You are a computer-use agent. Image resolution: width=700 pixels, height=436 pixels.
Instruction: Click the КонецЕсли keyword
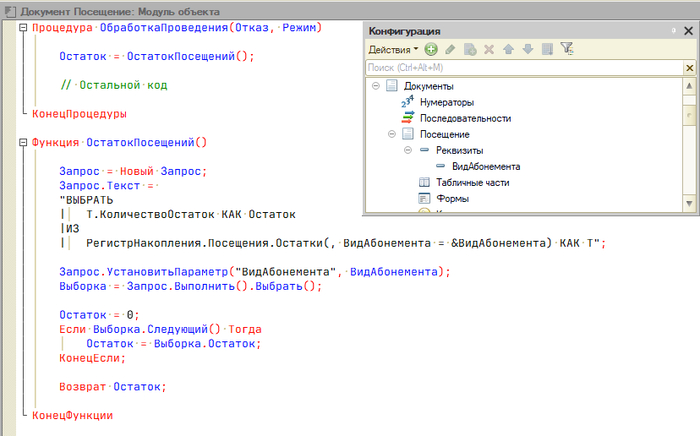(92, 358)
